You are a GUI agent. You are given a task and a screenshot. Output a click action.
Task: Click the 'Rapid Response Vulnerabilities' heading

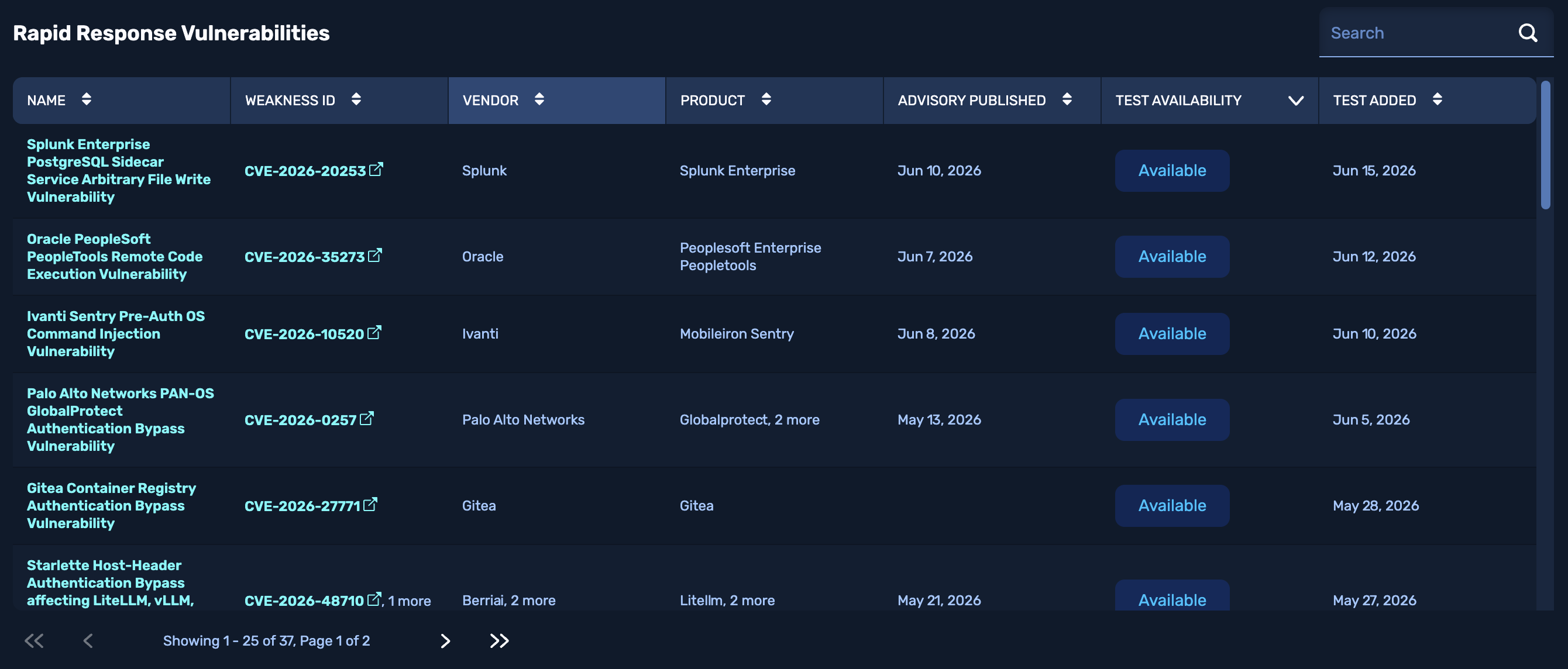[x=171, y=33]
